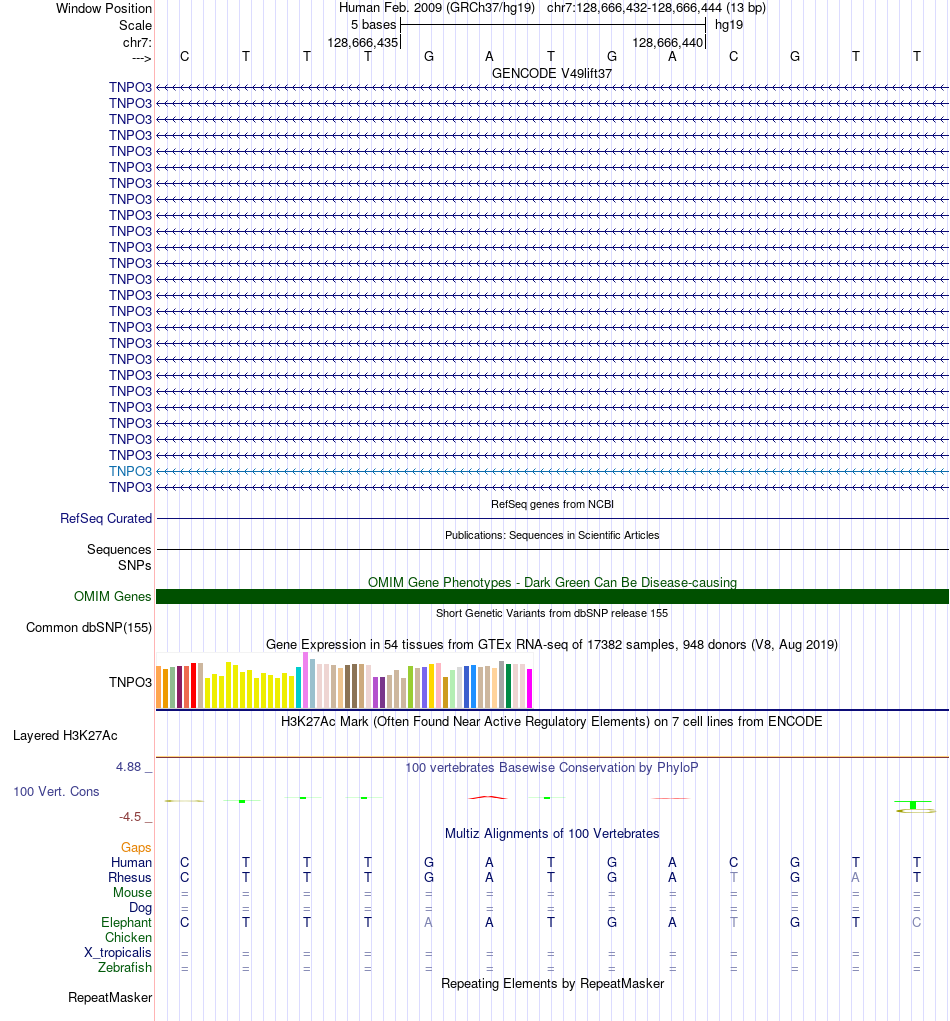950x1021 pixels.
Task: Select the X_tropicalis alignment row label
Action: [x=118, y=952]
